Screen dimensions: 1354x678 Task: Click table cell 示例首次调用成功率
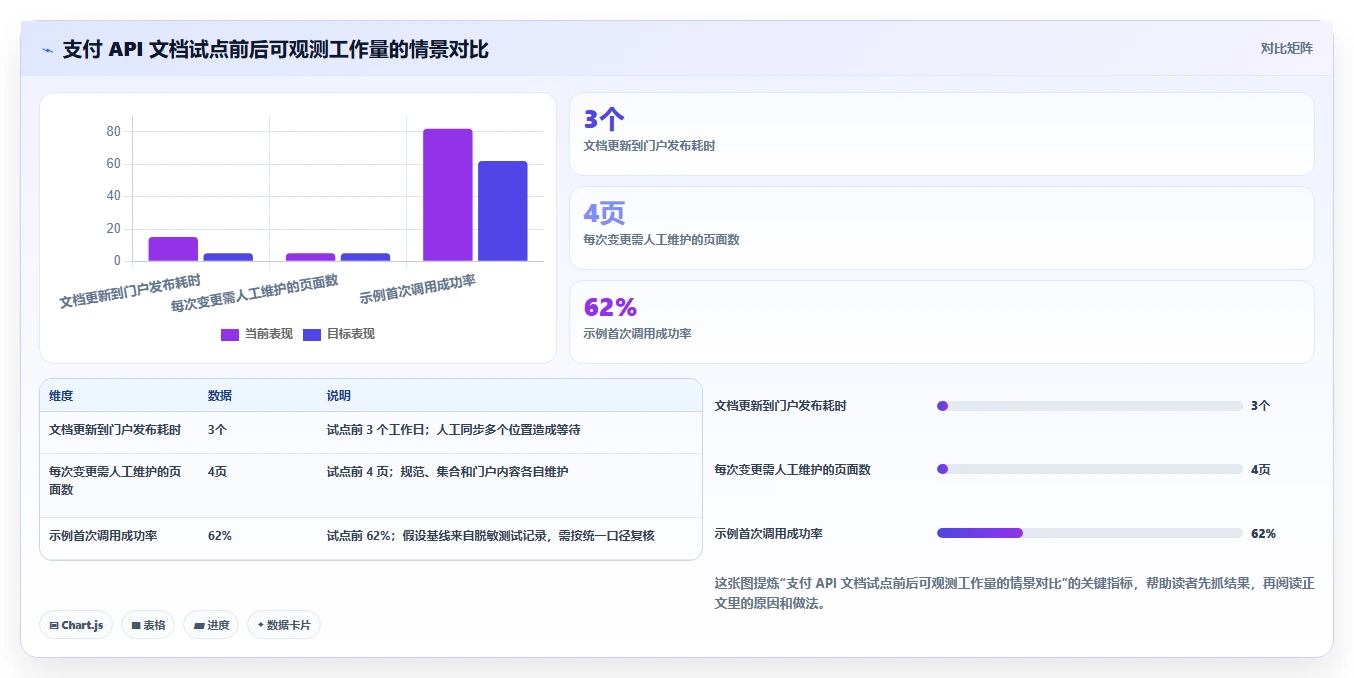(x=103, y=536)
